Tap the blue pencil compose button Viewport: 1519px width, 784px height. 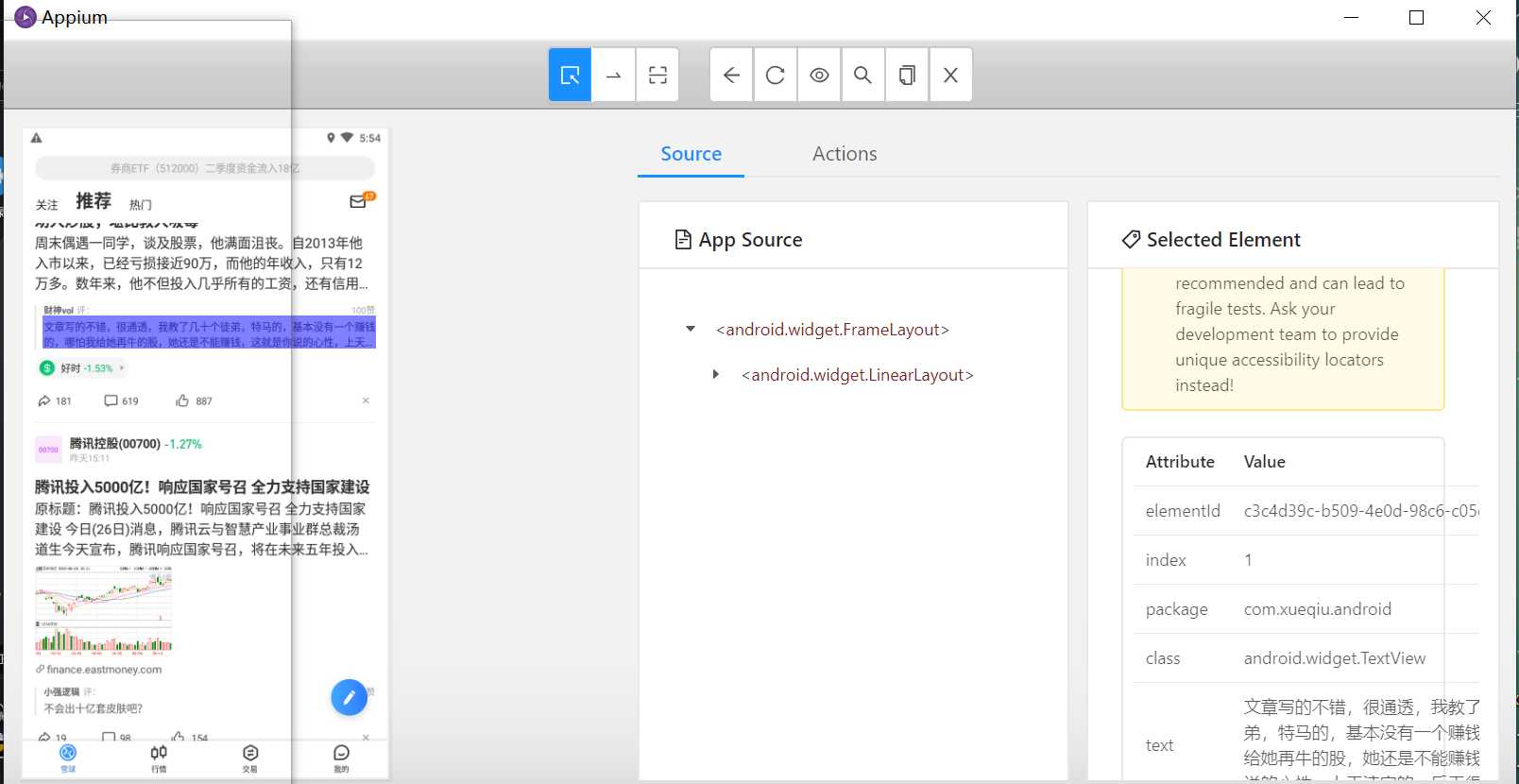coord(349,697)
